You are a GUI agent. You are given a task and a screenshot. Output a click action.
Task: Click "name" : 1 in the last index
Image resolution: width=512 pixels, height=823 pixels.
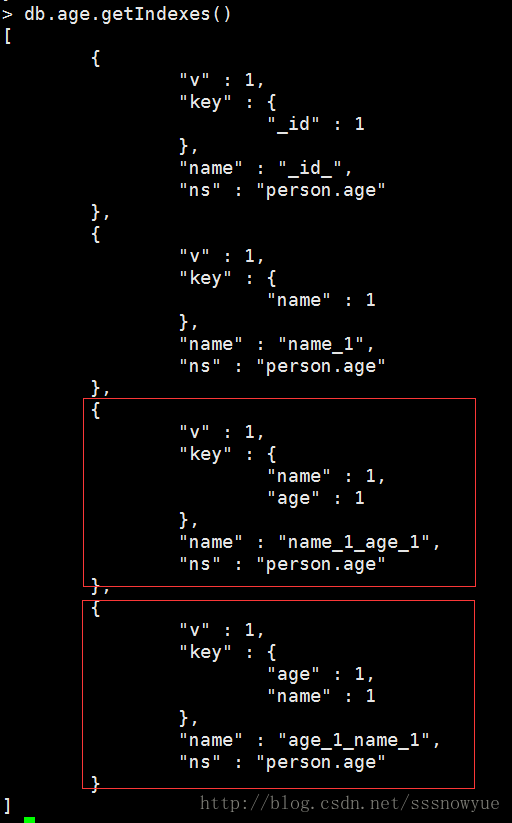tap(321, 696)
